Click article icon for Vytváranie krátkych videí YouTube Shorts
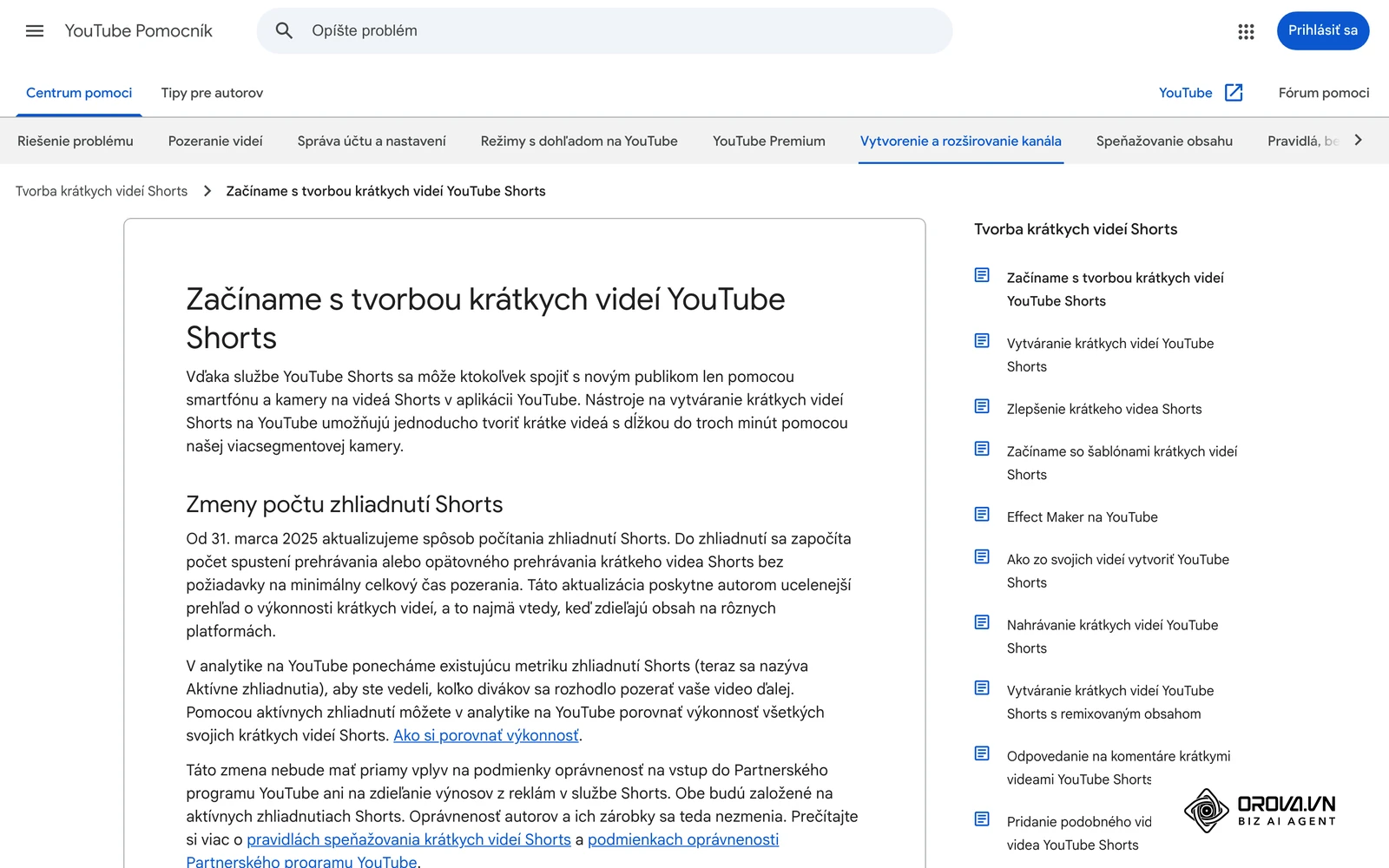This screenshot has width=1389, height=868. (x=982, y=341)
